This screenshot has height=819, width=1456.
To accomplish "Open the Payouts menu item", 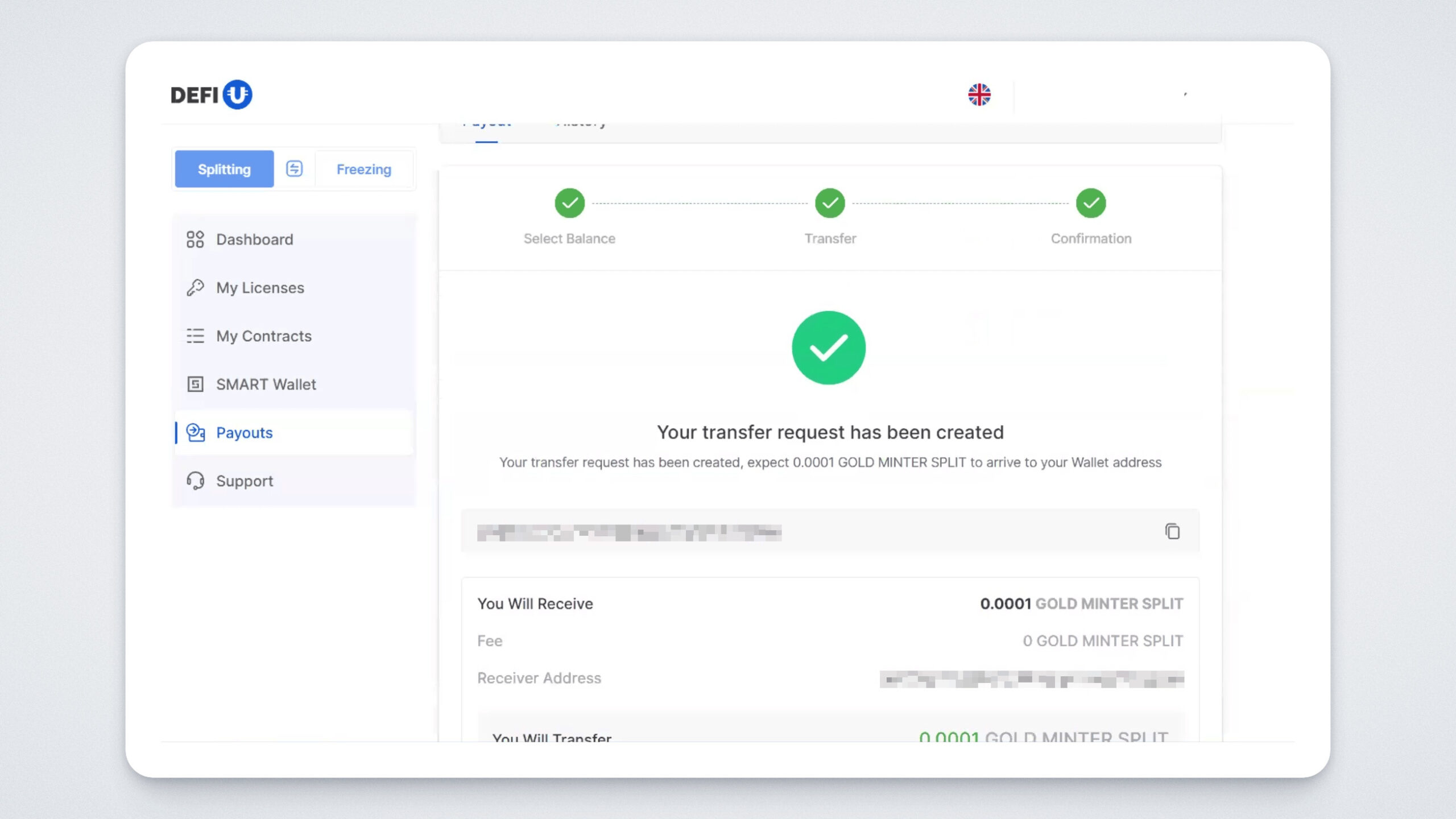I will (x=245, y=433).
